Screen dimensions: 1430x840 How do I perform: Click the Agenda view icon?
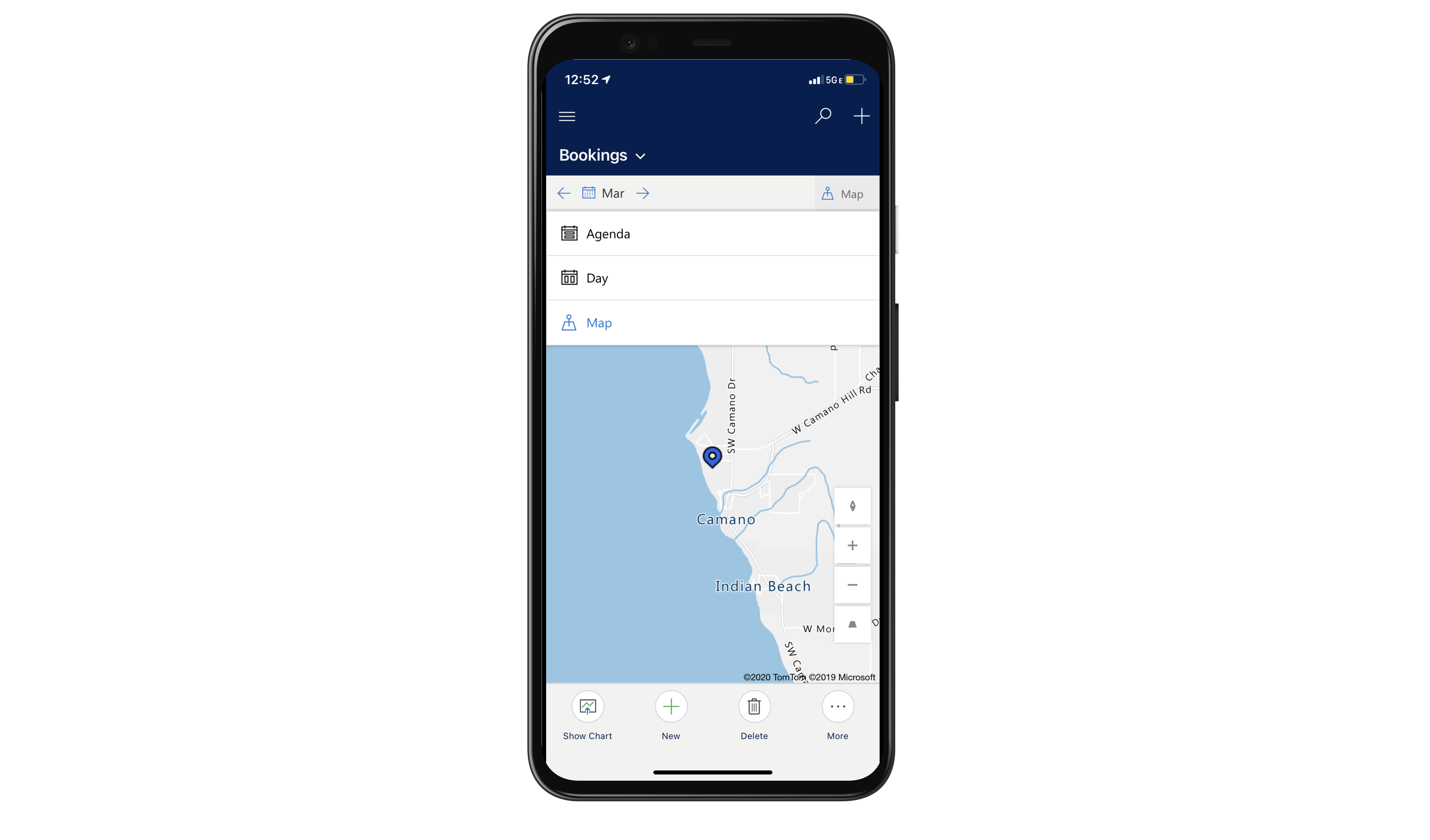click(x=569, y=233)
